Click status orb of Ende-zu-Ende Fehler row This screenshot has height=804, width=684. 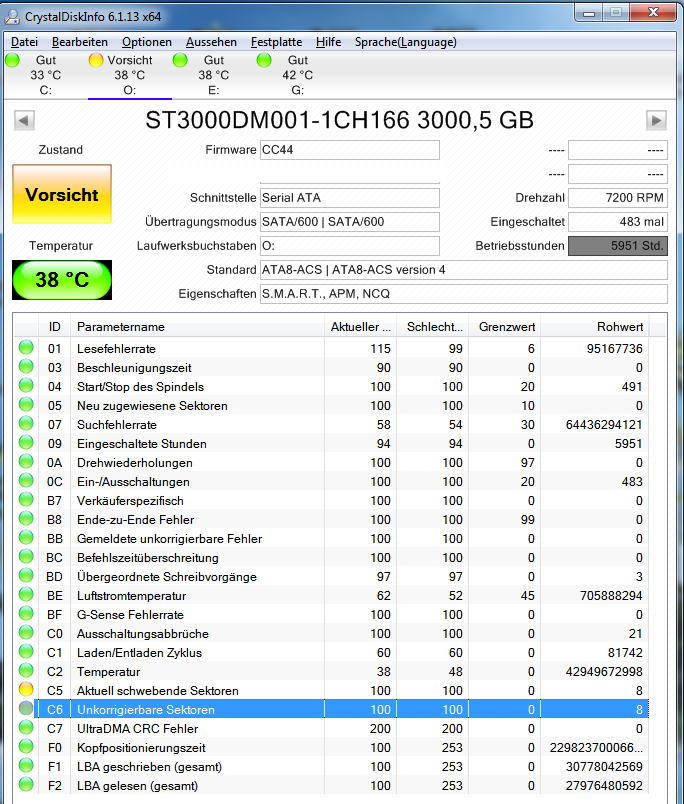[26, 518]
